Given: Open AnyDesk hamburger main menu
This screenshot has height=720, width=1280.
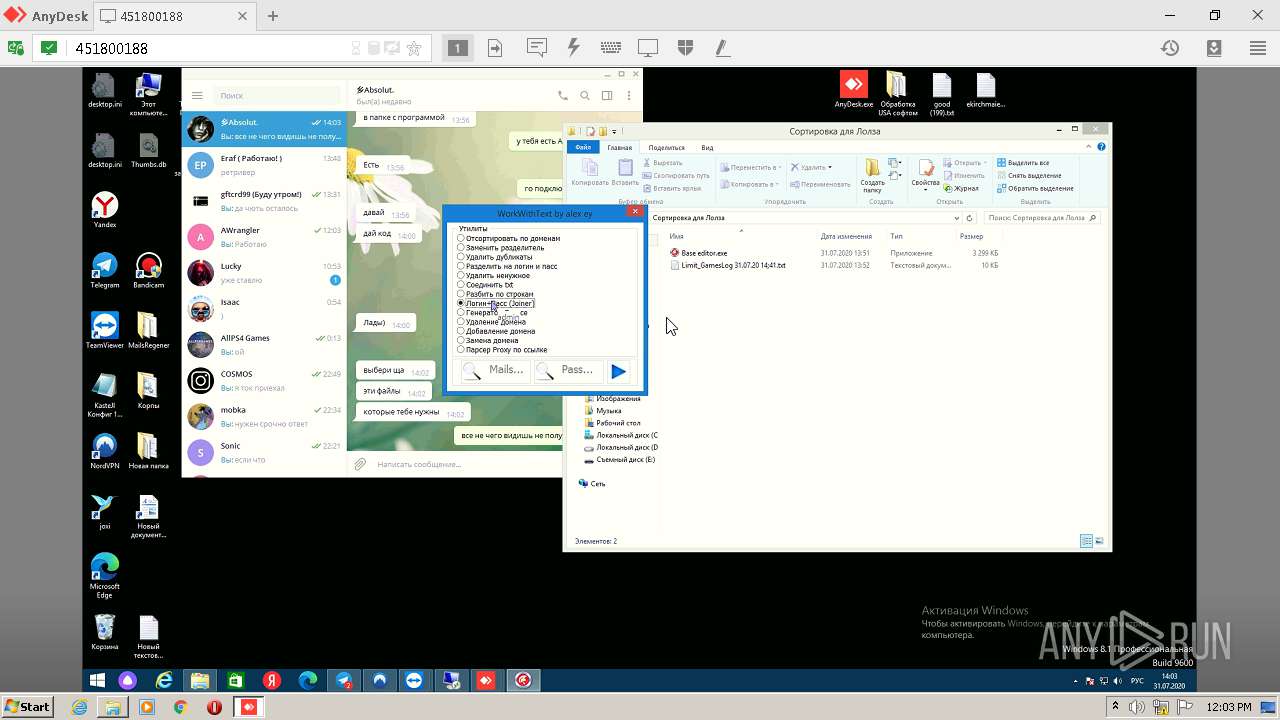Looking at the screenshot, I should (1258, 48).
